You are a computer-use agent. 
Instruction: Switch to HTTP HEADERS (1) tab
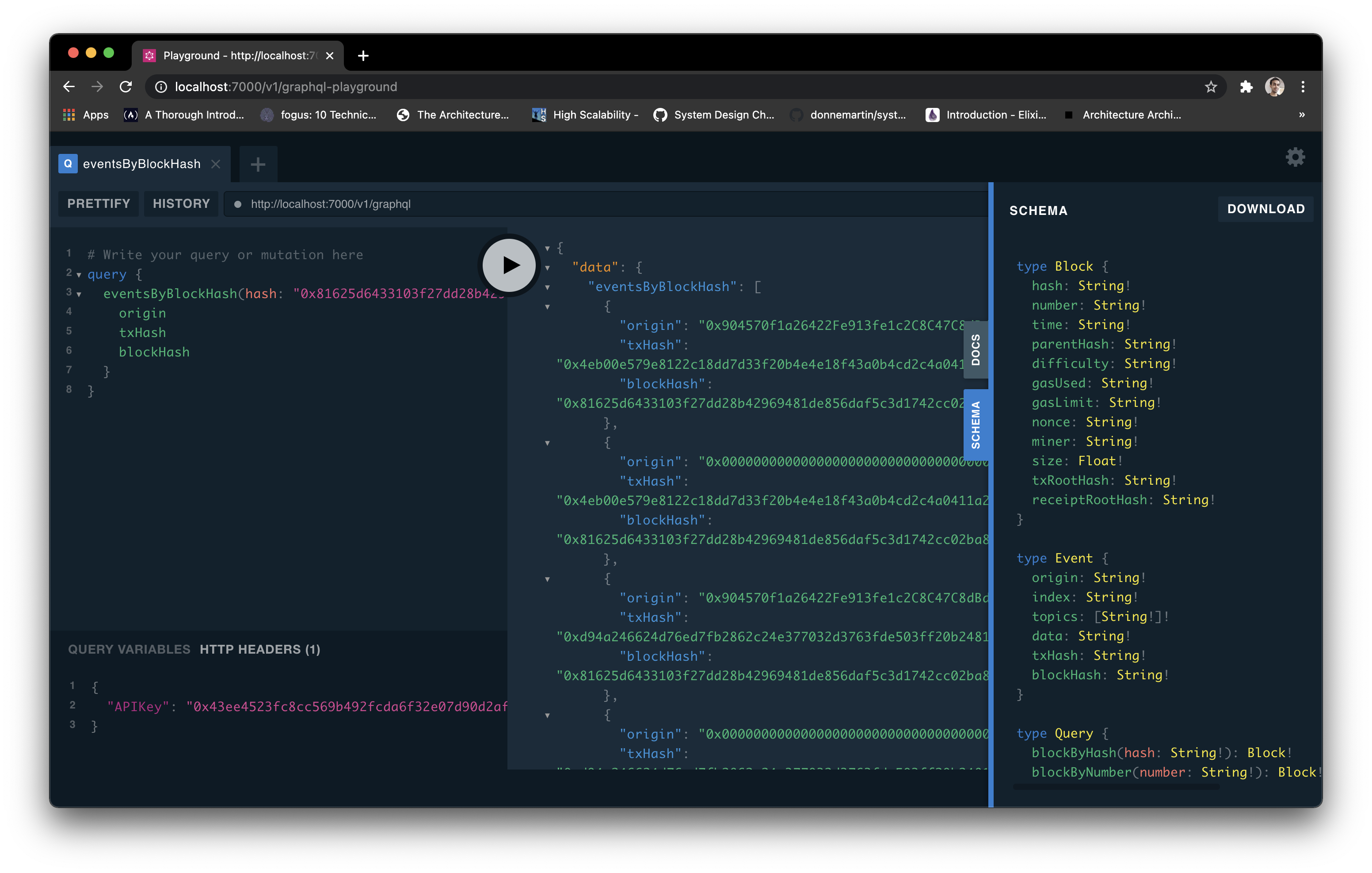point(260,650)
